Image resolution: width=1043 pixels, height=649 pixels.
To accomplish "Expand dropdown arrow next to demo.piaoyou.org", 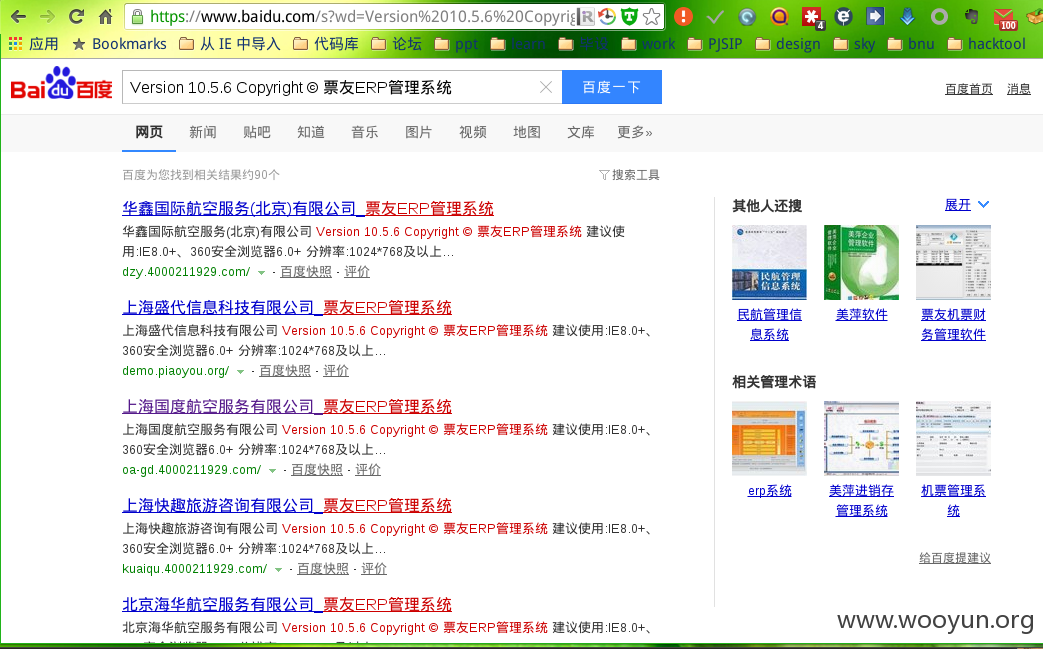I will coord(241,372).
